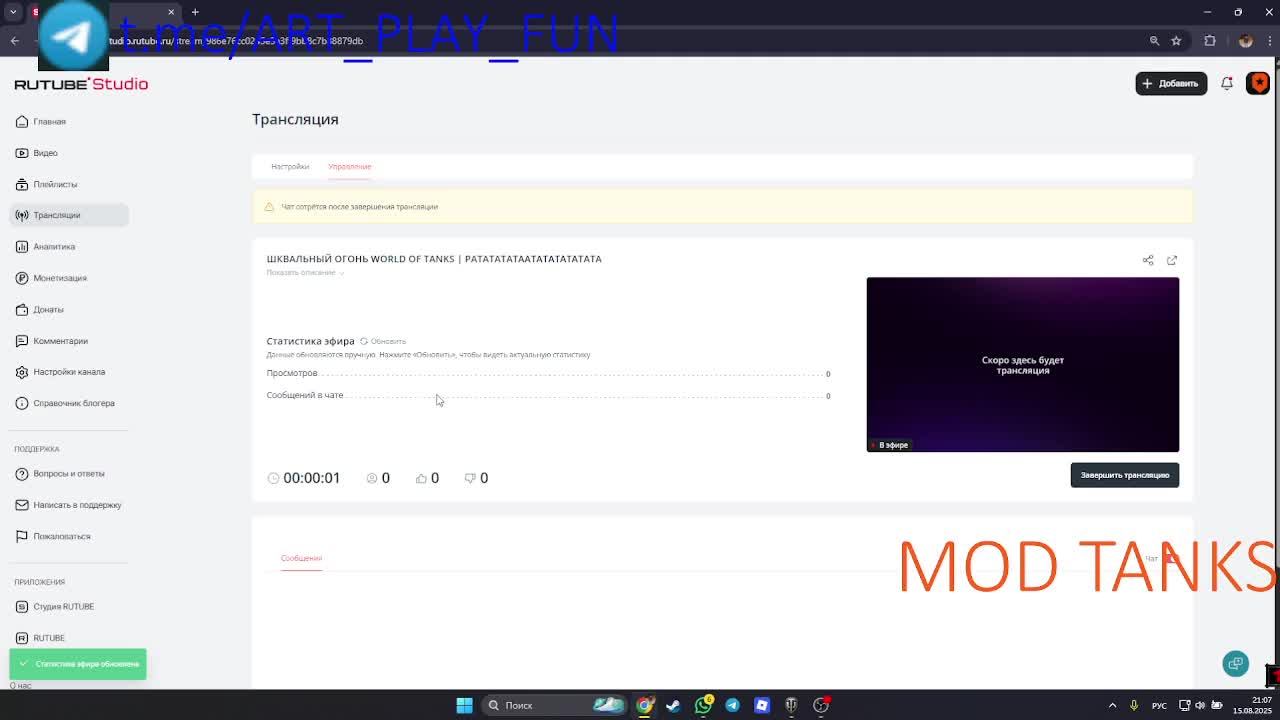Click the Просмотров statistic row

click(548, 373)
